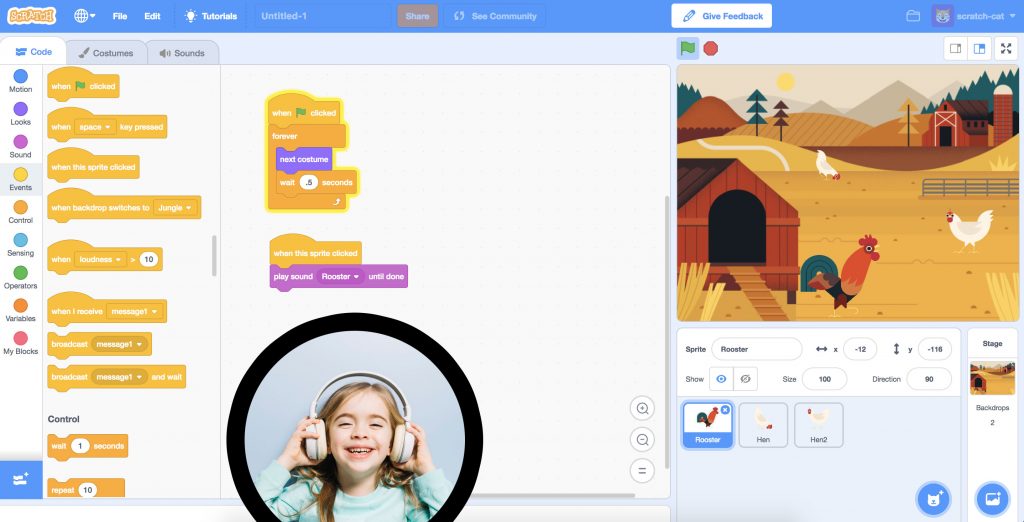This screenshot has width=1024, height=522.
Task: Click the Choose a Backdrop button
Action: tap(992, 498)
